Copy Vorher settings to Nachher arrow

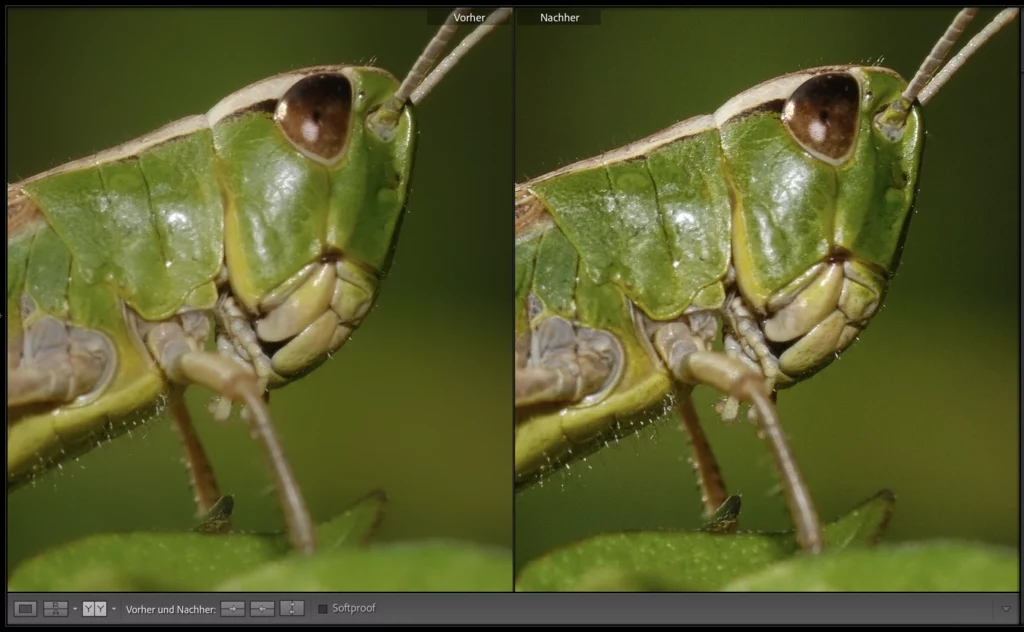233,608
